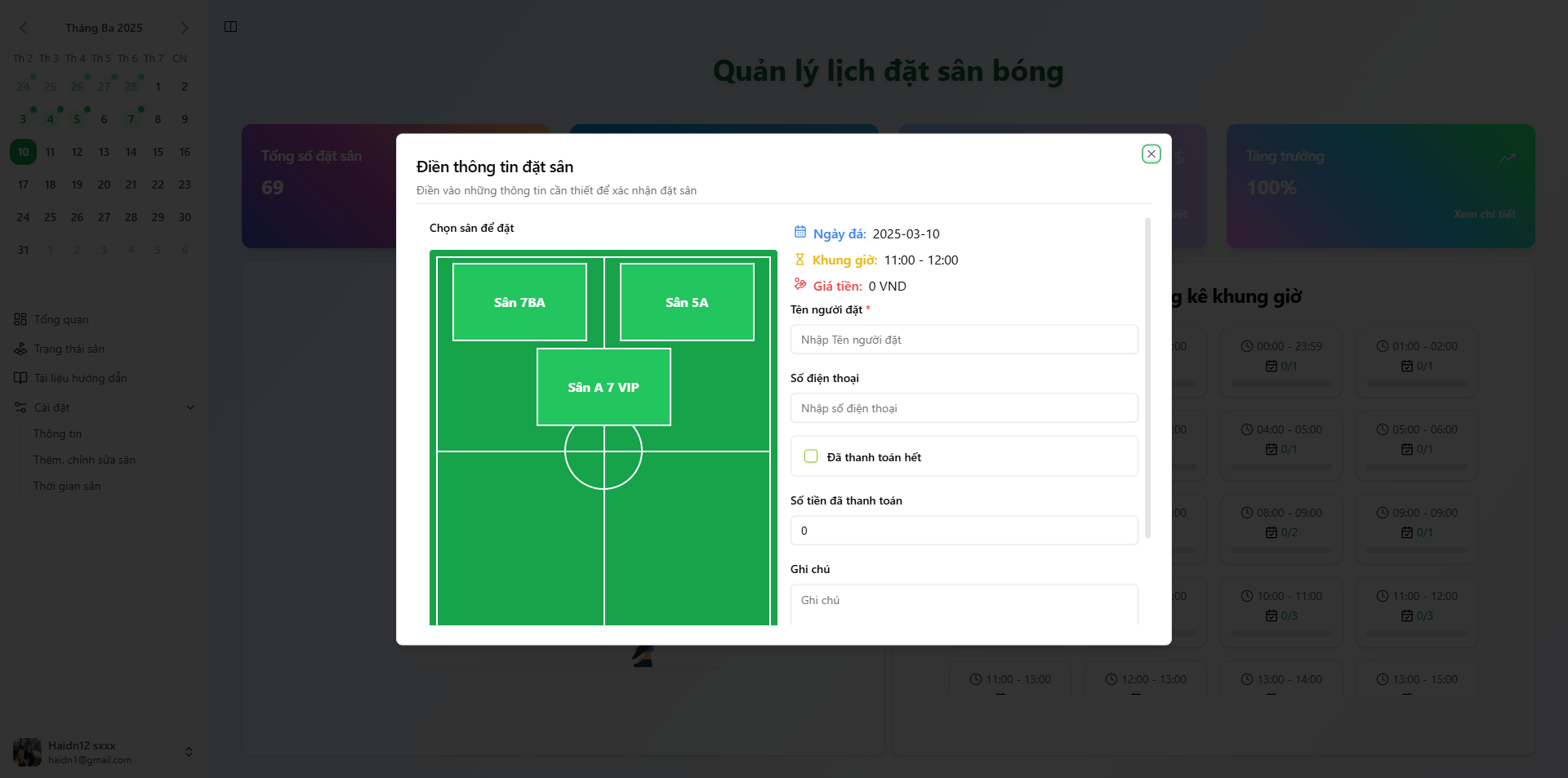
Task: Toggle the sidebar panel icon
Action: click(230, 27)
